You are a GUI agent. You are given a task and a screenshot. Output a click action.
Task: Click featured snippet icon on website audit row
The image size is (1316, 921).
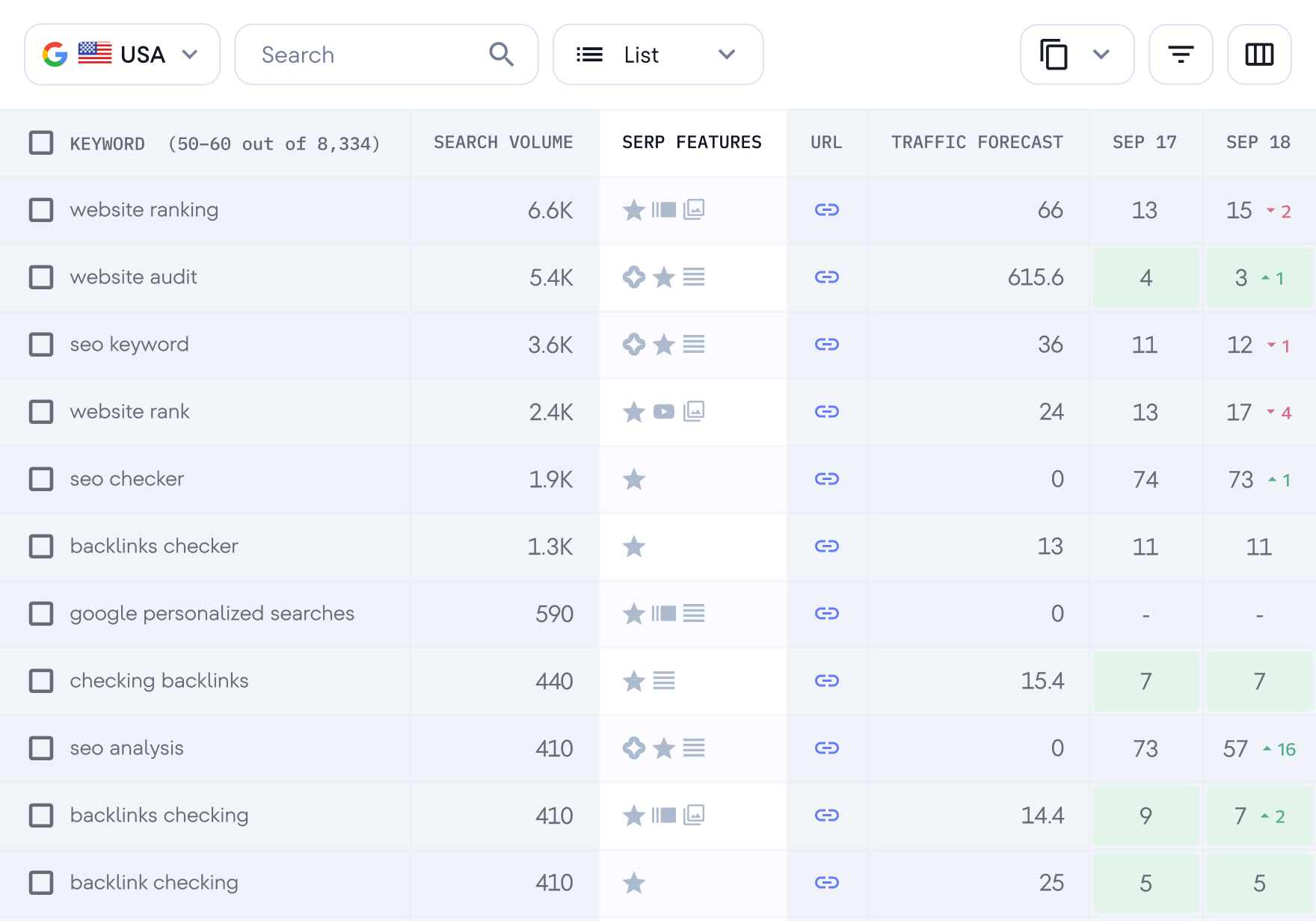point(633,277)
